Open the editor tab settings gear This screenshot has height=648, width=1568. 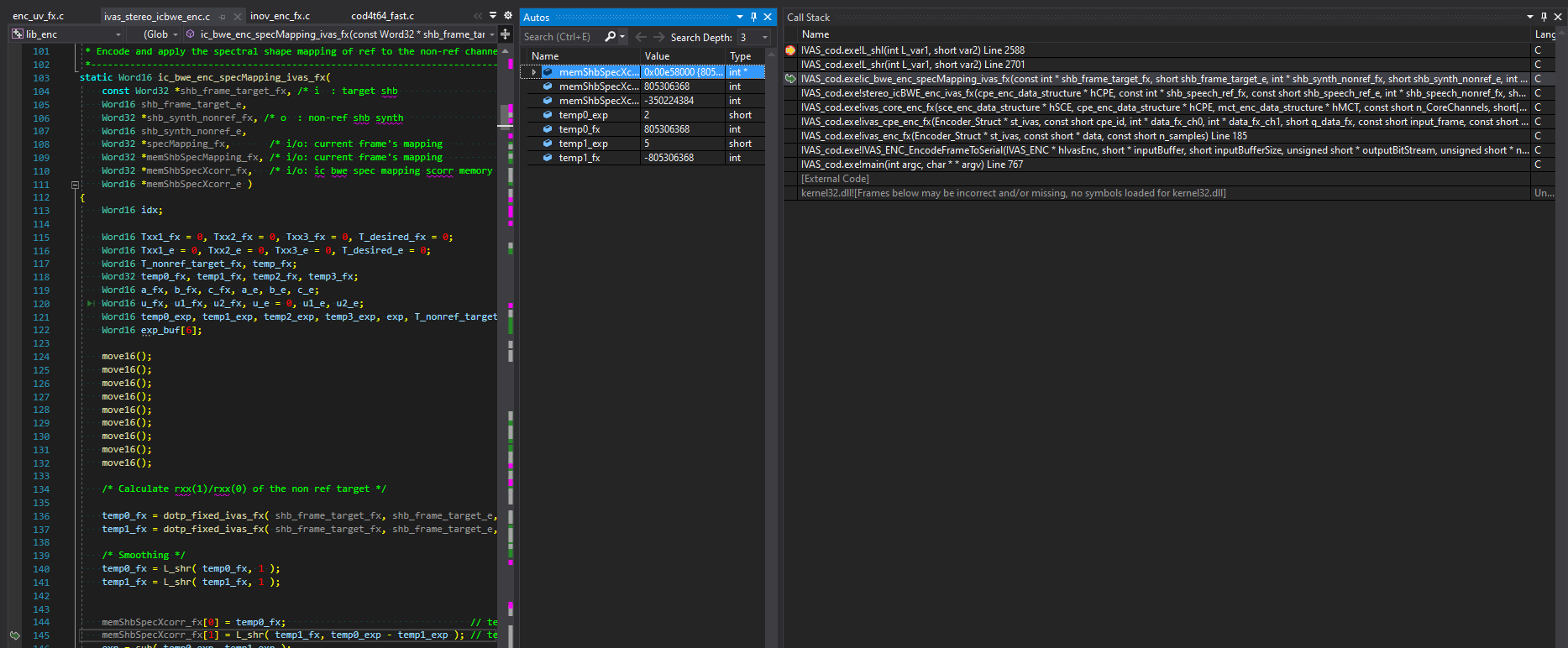[507, 15]
